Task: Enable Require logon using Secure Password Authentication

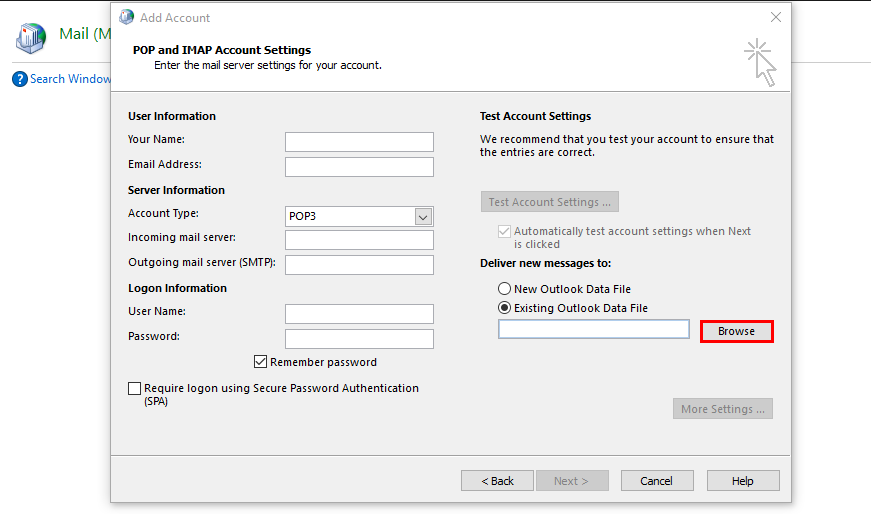Action: coord(134,388)
